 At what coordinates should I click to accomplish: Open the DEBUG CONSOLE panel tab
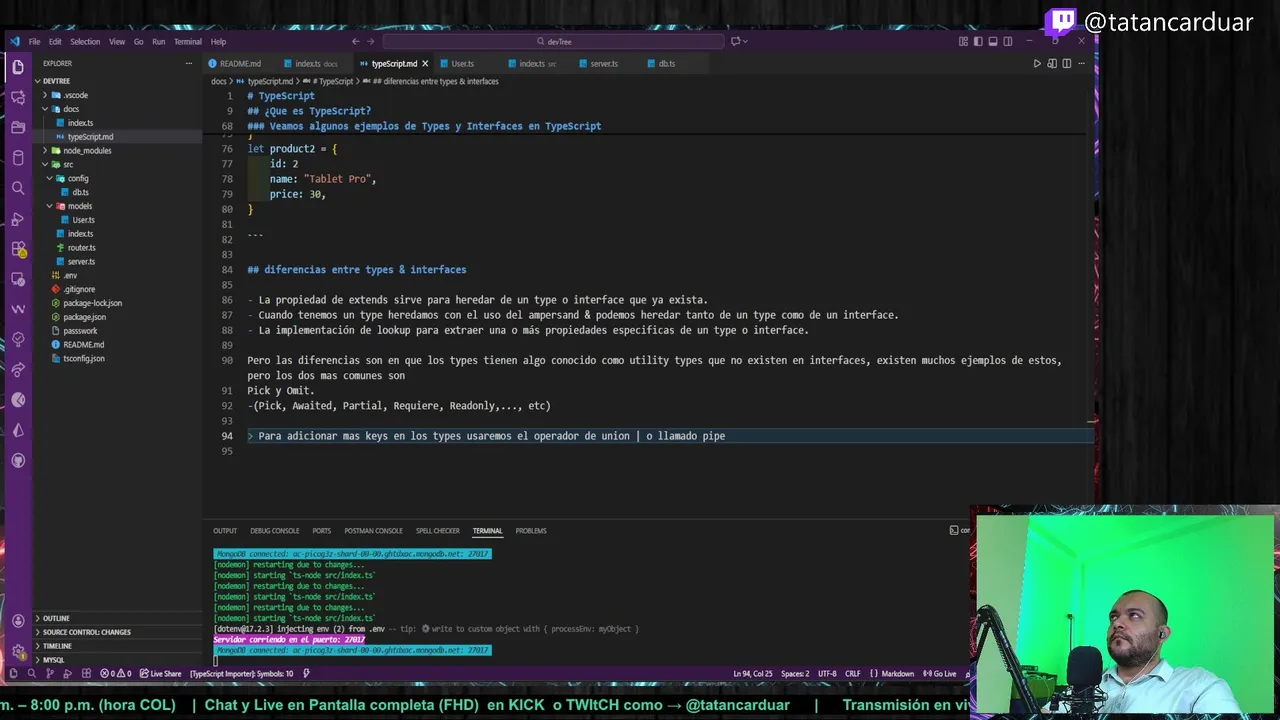pos(275,531)
